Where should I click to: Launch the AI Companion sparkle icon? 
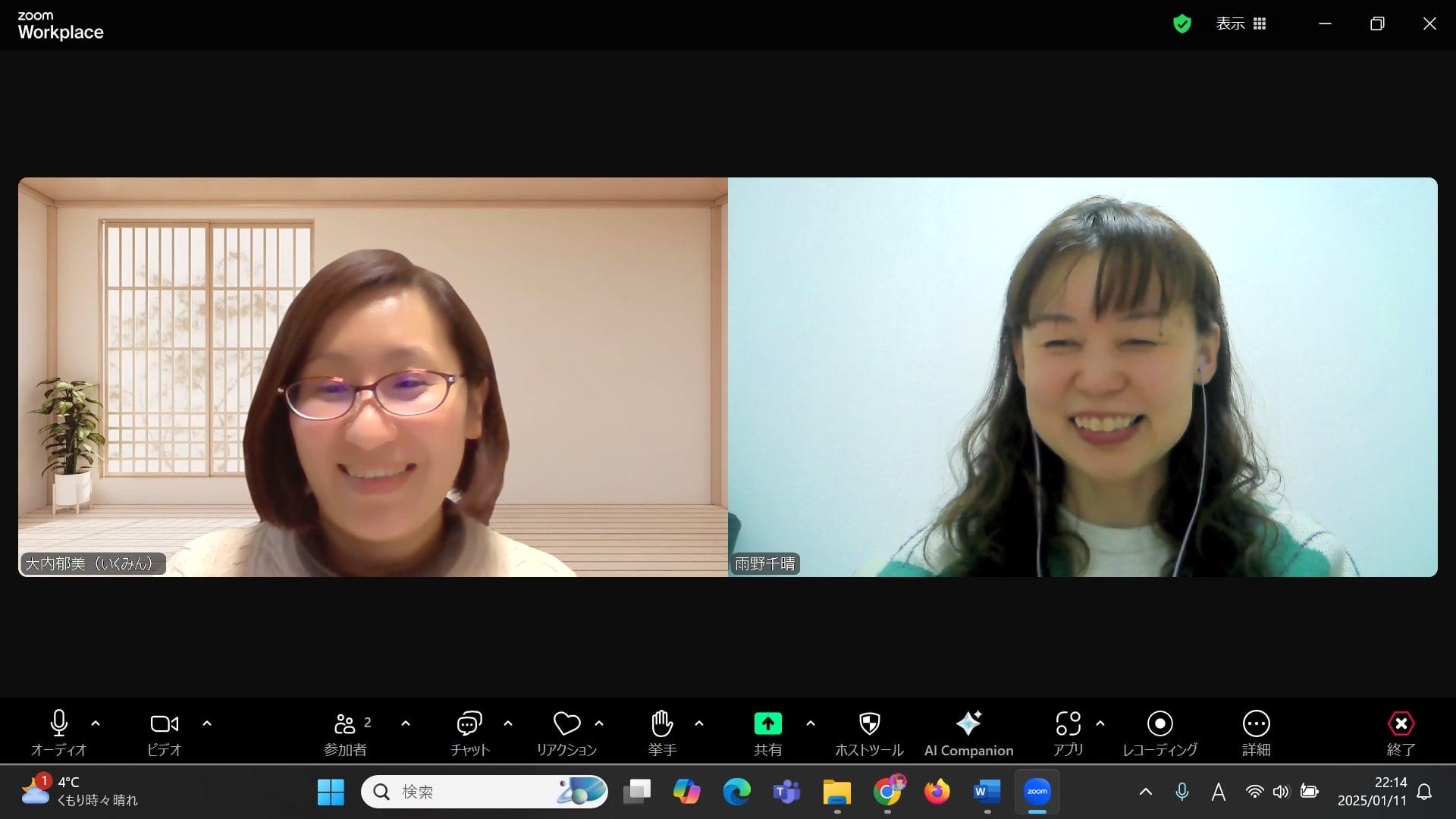(x=968, y=724)
